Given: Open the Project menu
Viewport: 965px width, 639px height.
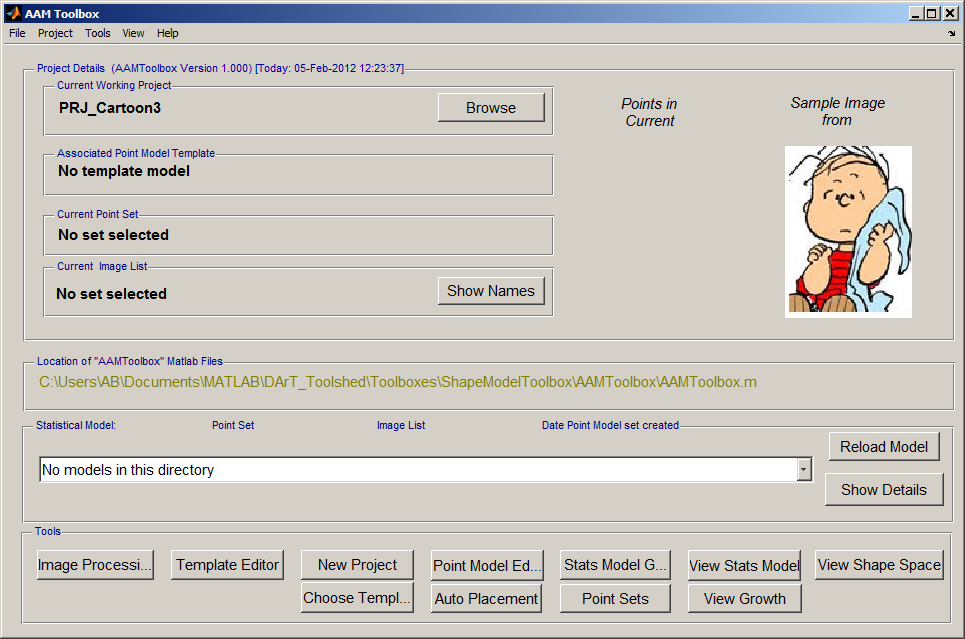Looking at the screenshot, I should [55, 33].
